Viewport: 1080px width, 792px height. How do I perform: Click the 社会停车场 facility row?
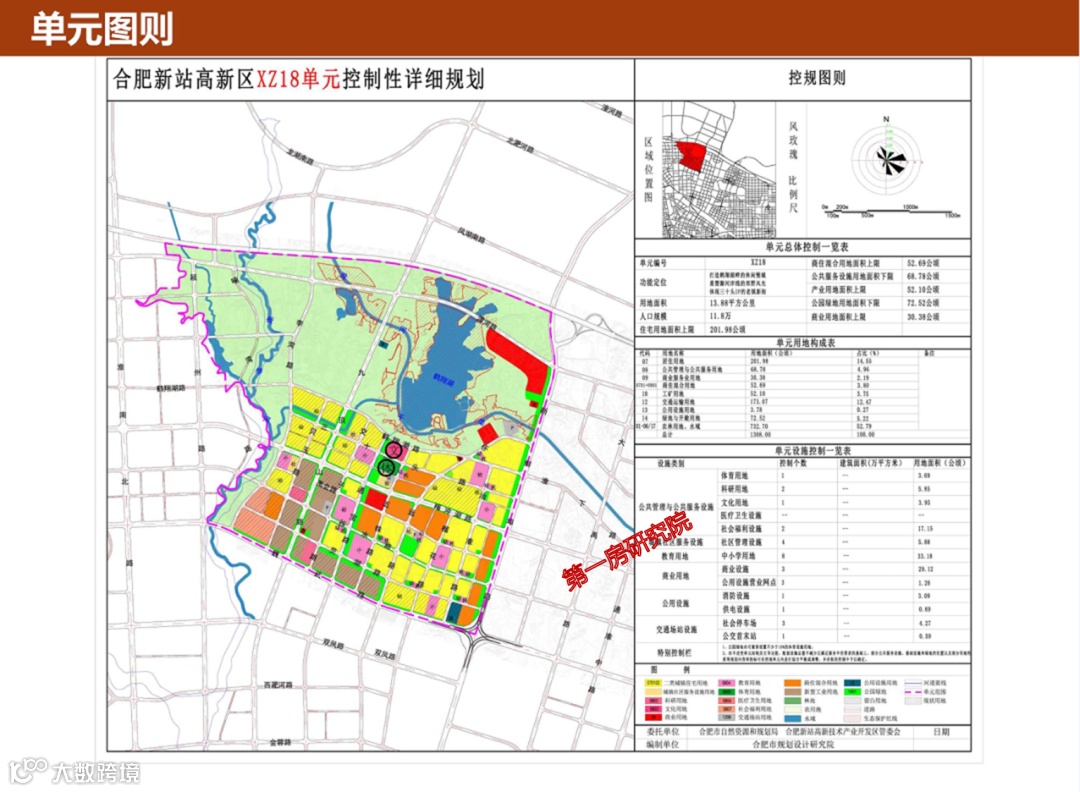click(845, 623)
